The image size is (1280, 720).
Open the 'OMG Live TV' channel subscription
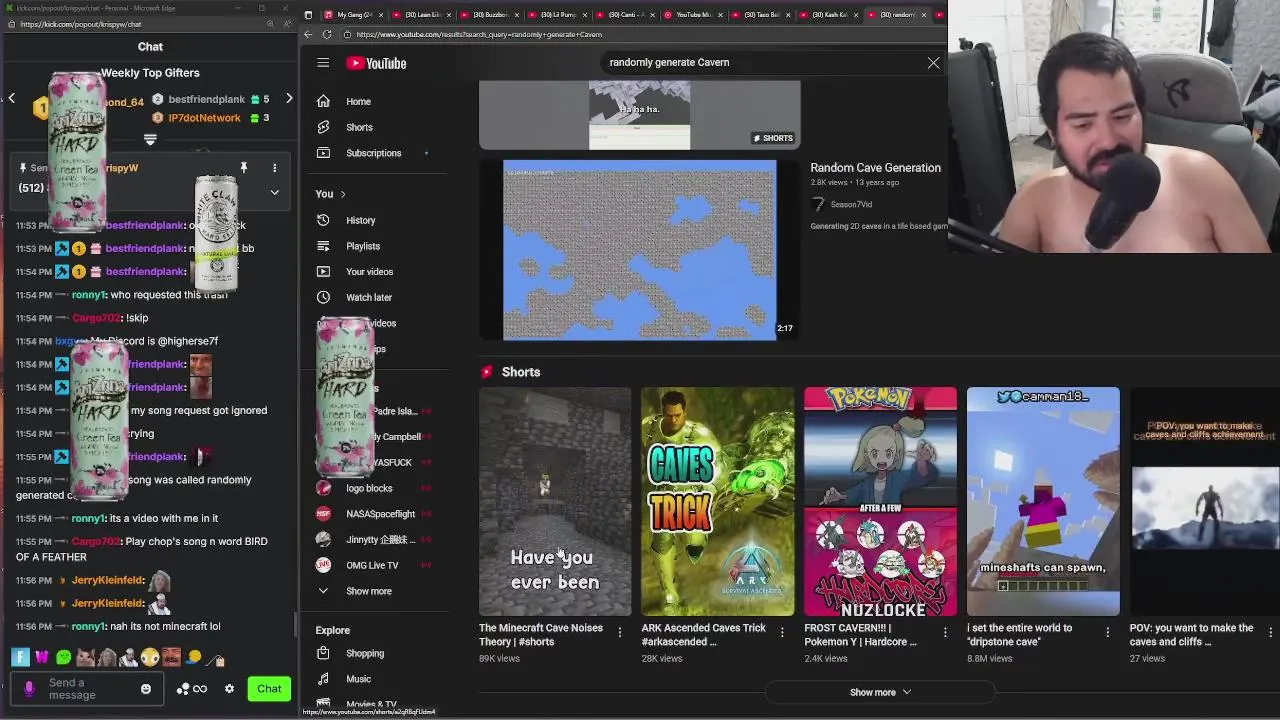coord(374,565)
